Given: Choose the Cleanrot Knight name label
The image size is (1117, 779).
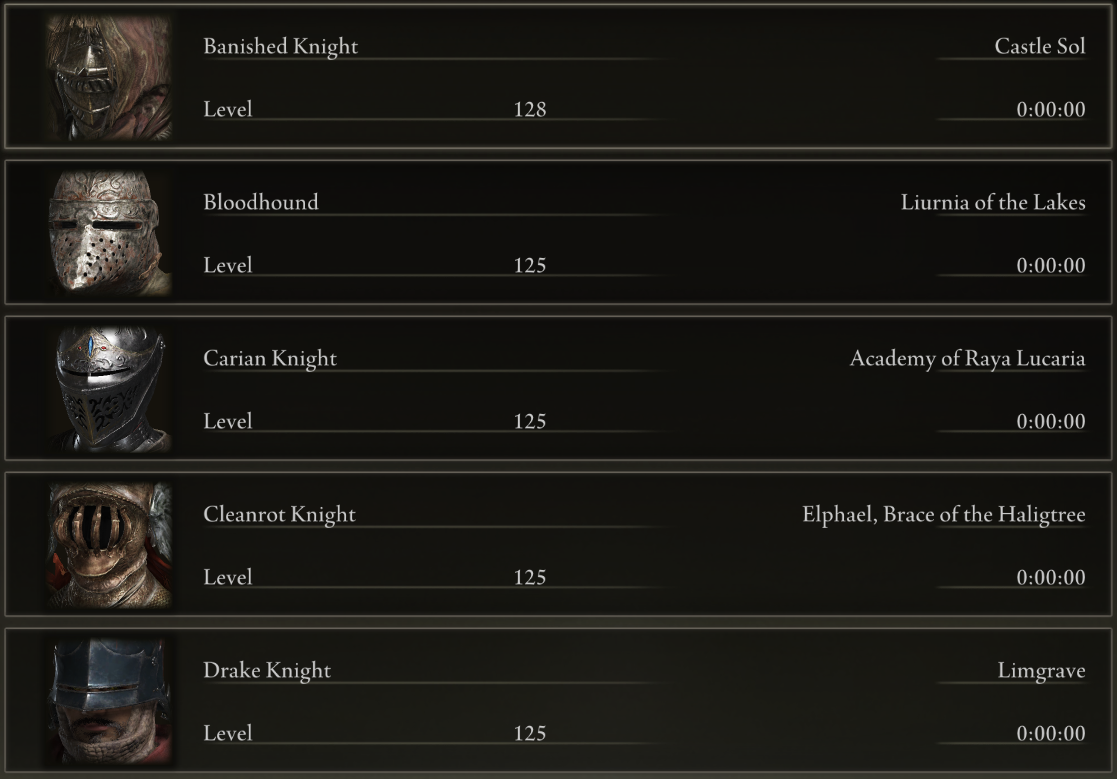Looking at the screenshot, I should click(279, 514).
